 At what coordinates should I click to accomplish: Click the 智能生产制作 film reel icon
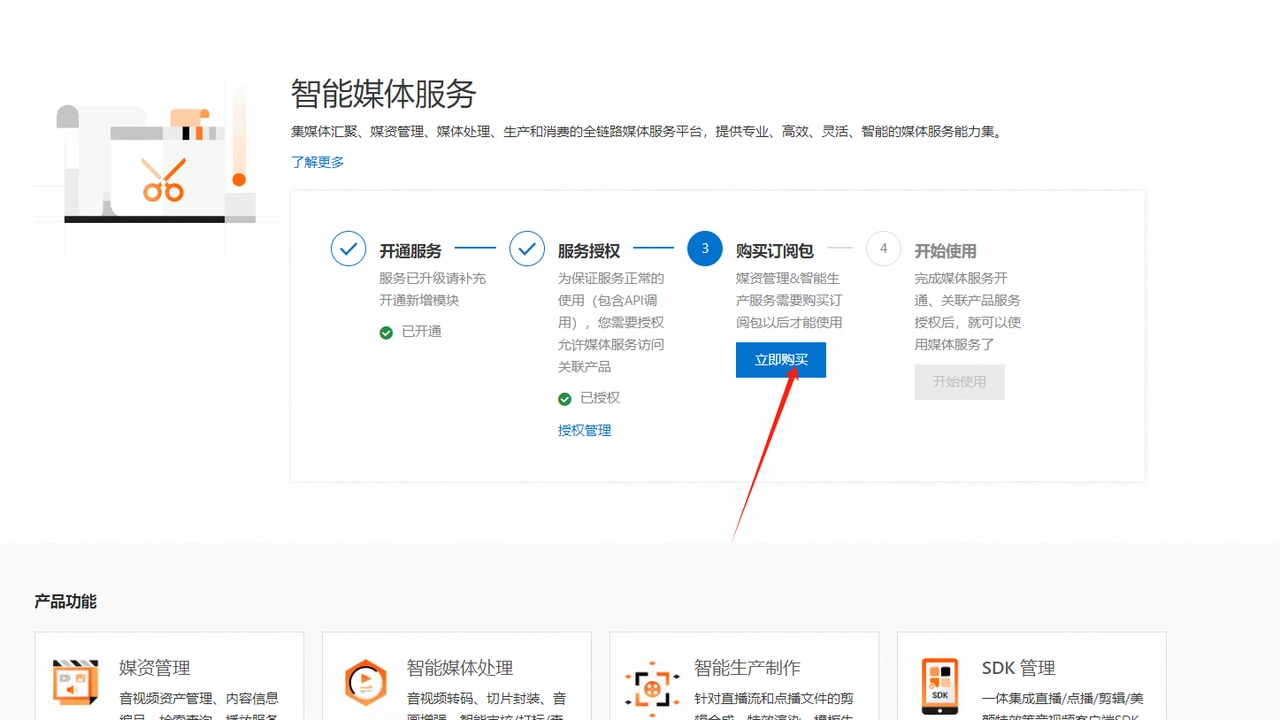click(652, 687)
